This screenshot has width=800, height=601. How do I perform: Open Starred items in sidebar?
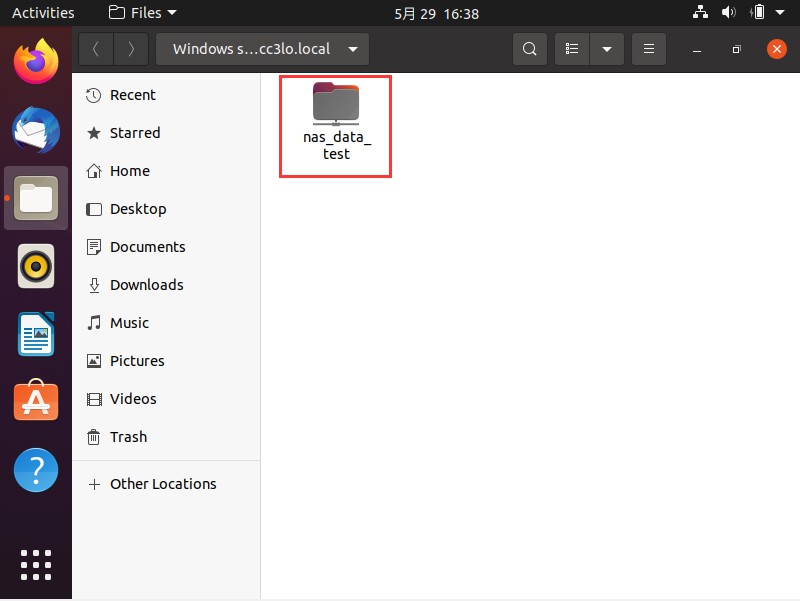[134, 133]
